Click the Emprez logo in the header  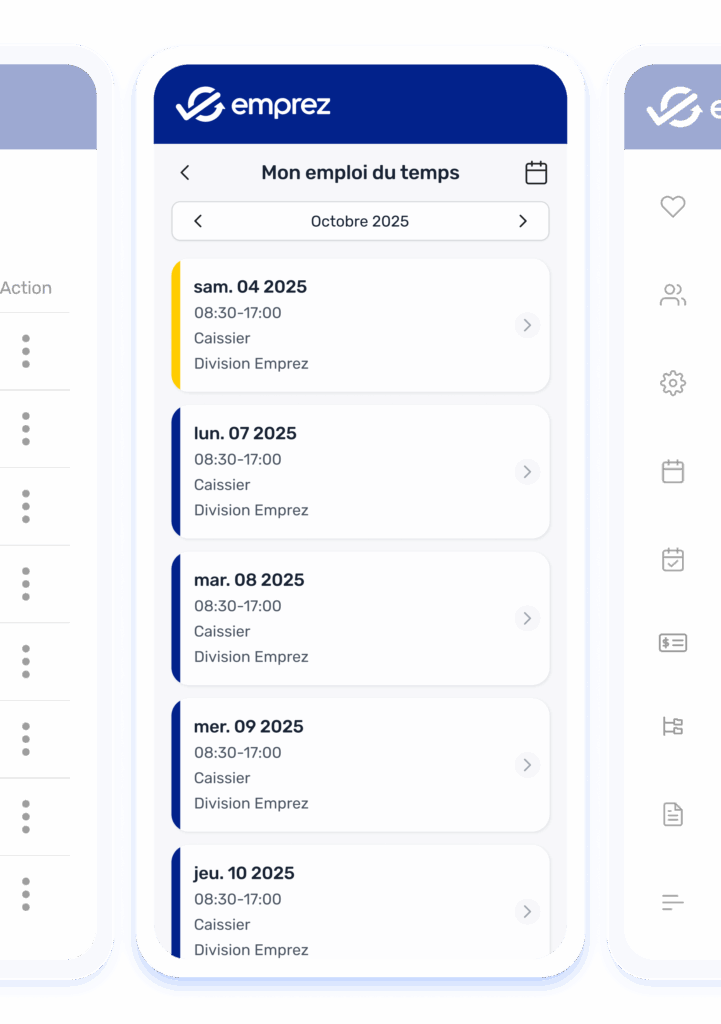click(253, 105)
